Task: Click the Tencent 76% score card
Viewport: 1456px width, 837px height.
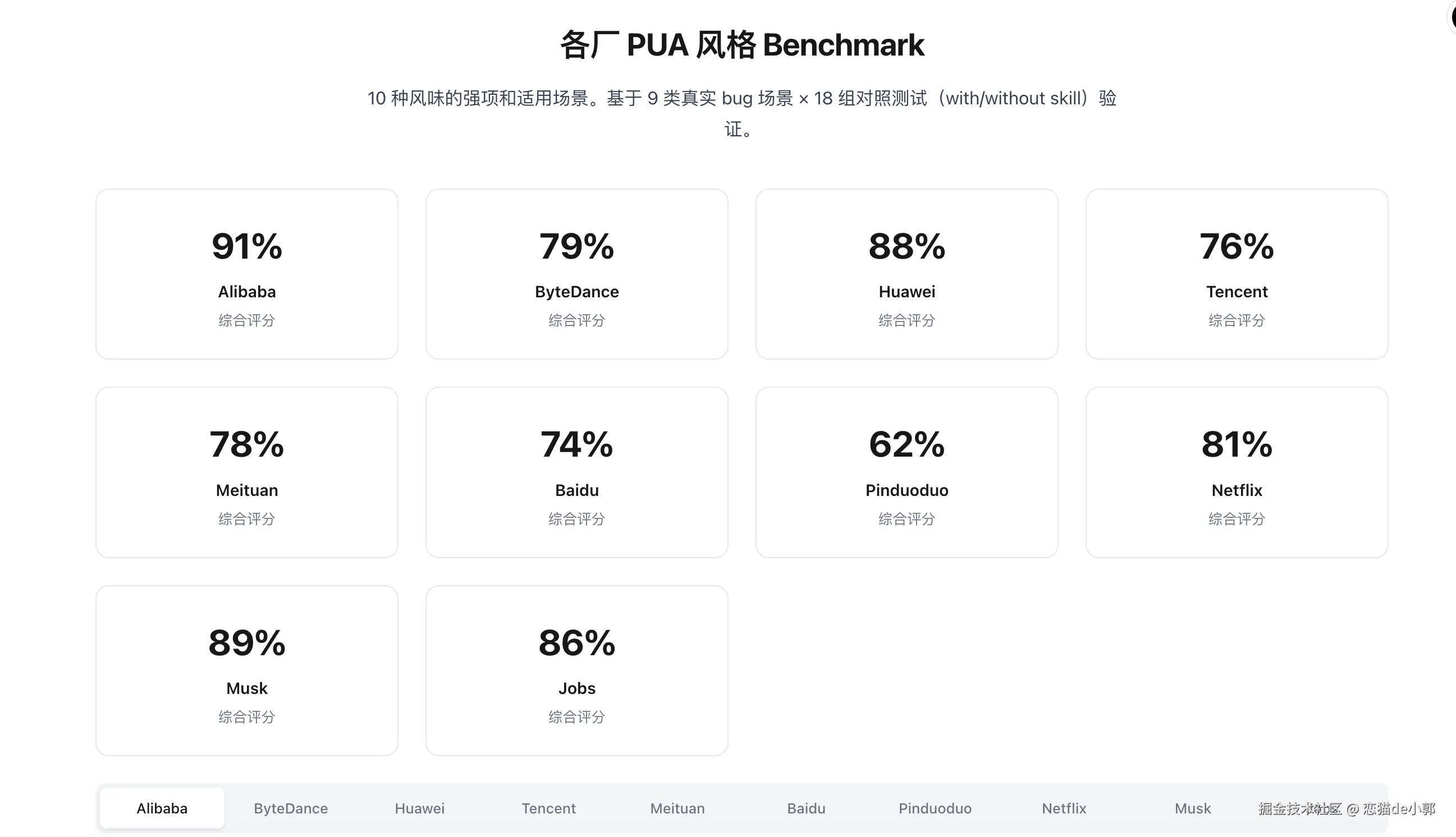Action: (x=1237, y=274)
